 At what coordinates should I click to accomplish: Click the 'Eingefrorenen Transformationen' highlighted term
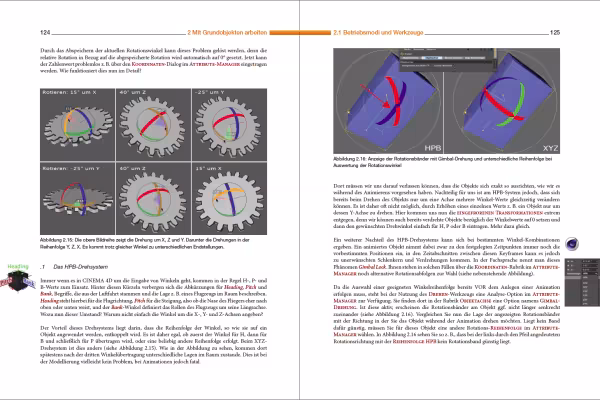(500, 213)
